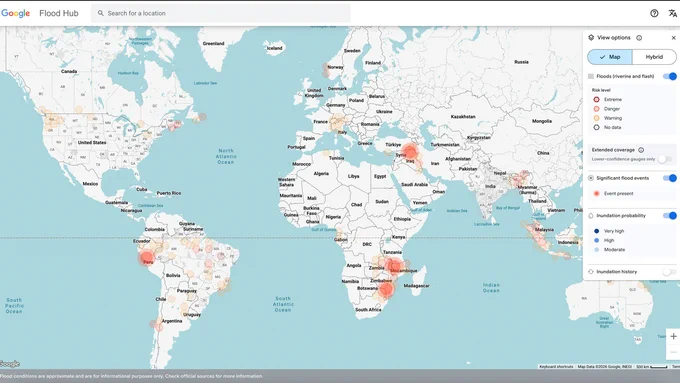Close the View options panel
680x383 pixels.
point(673,38)
